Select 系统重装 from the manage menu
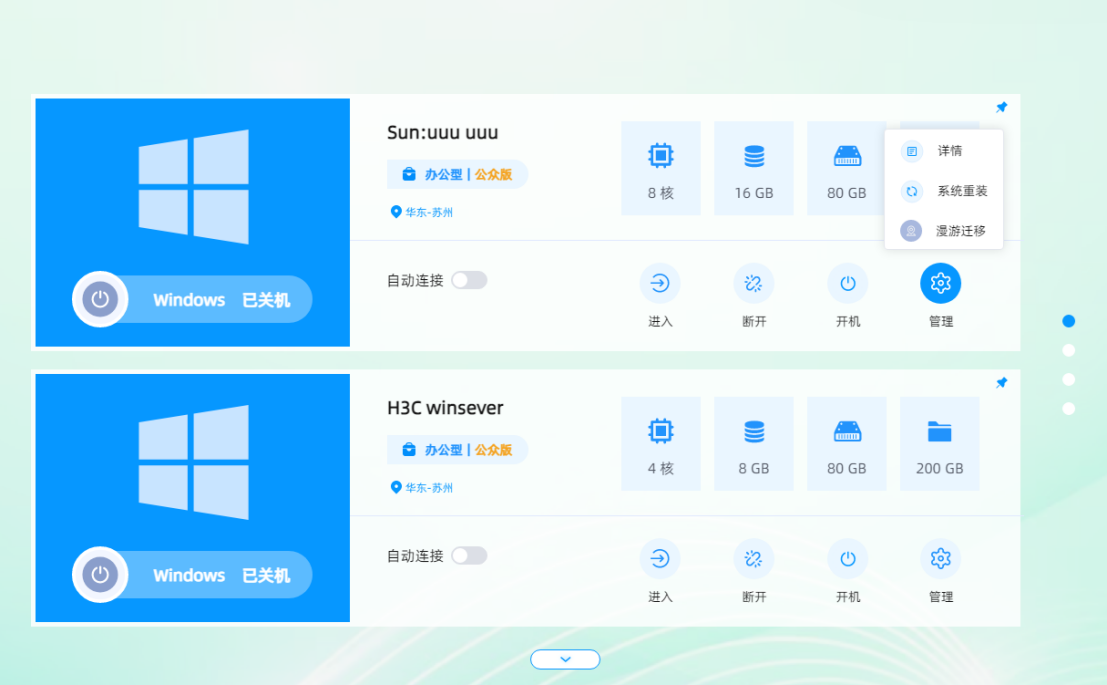Viewport: 1107px width, 685px height. tap(944, 191)
